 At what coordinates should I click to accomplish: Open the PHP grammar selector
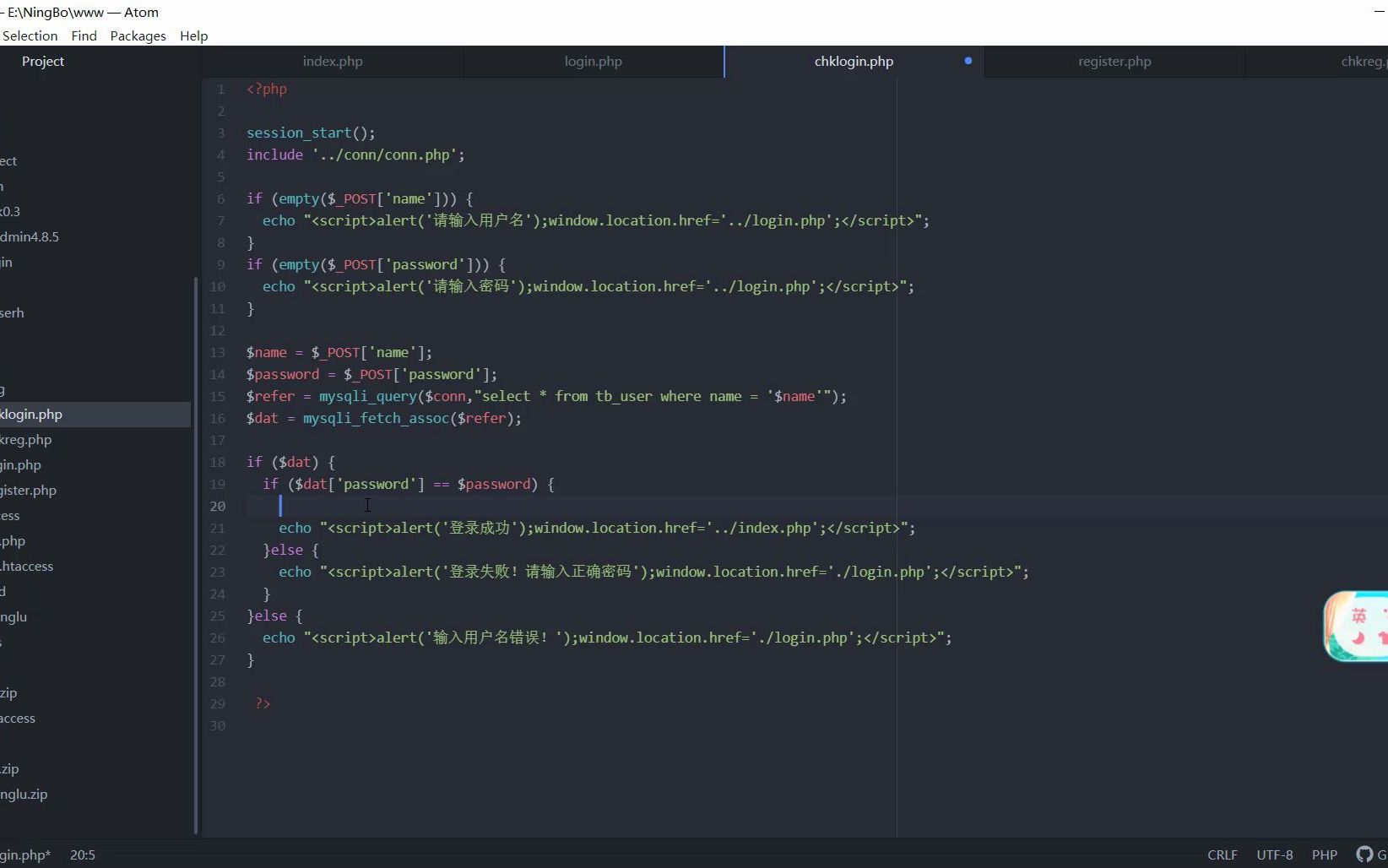1325,854
